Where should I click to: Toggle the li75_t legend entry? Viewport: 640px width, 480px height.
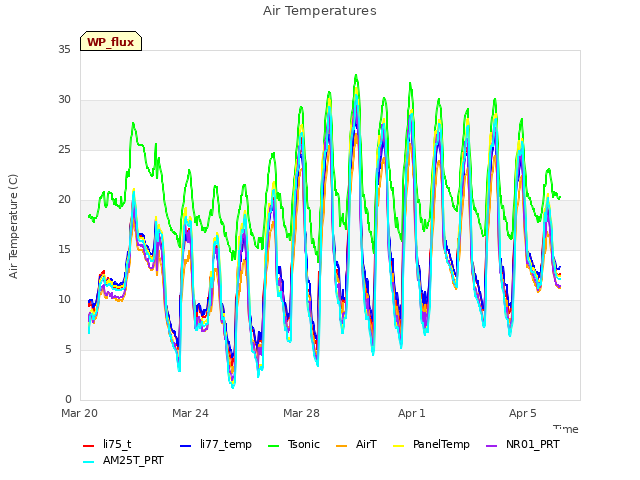click(107, 444)
